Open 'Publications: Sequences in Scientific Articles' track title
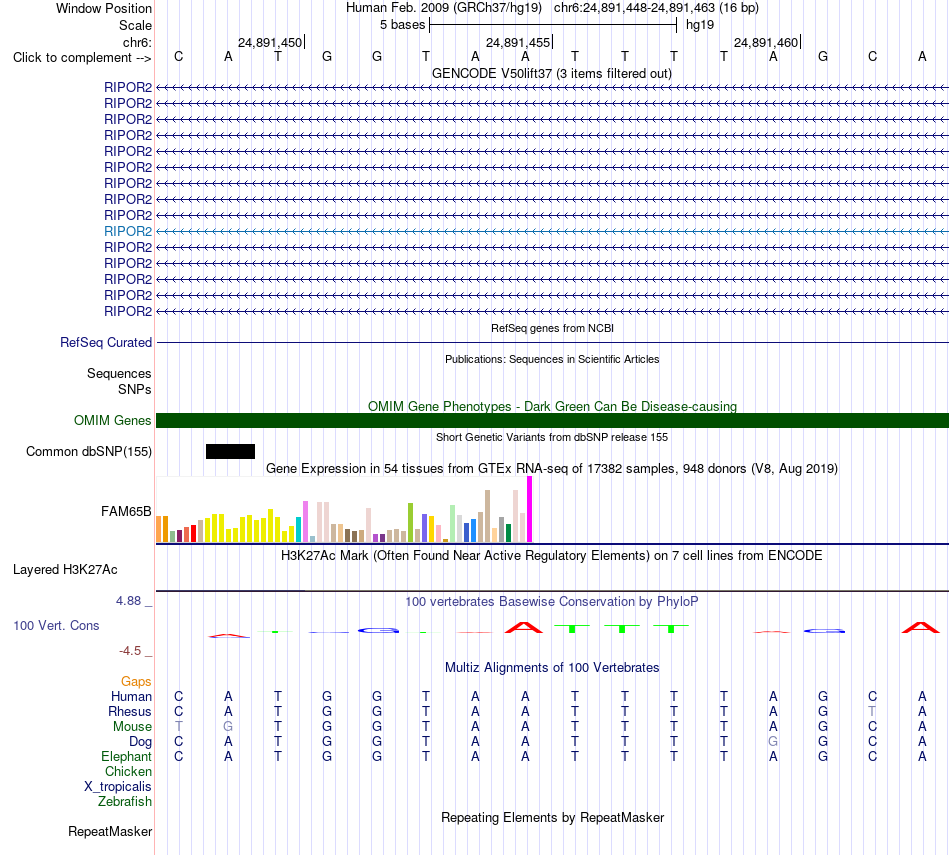The width and height of the screenshot is (950, 855). 552,359
